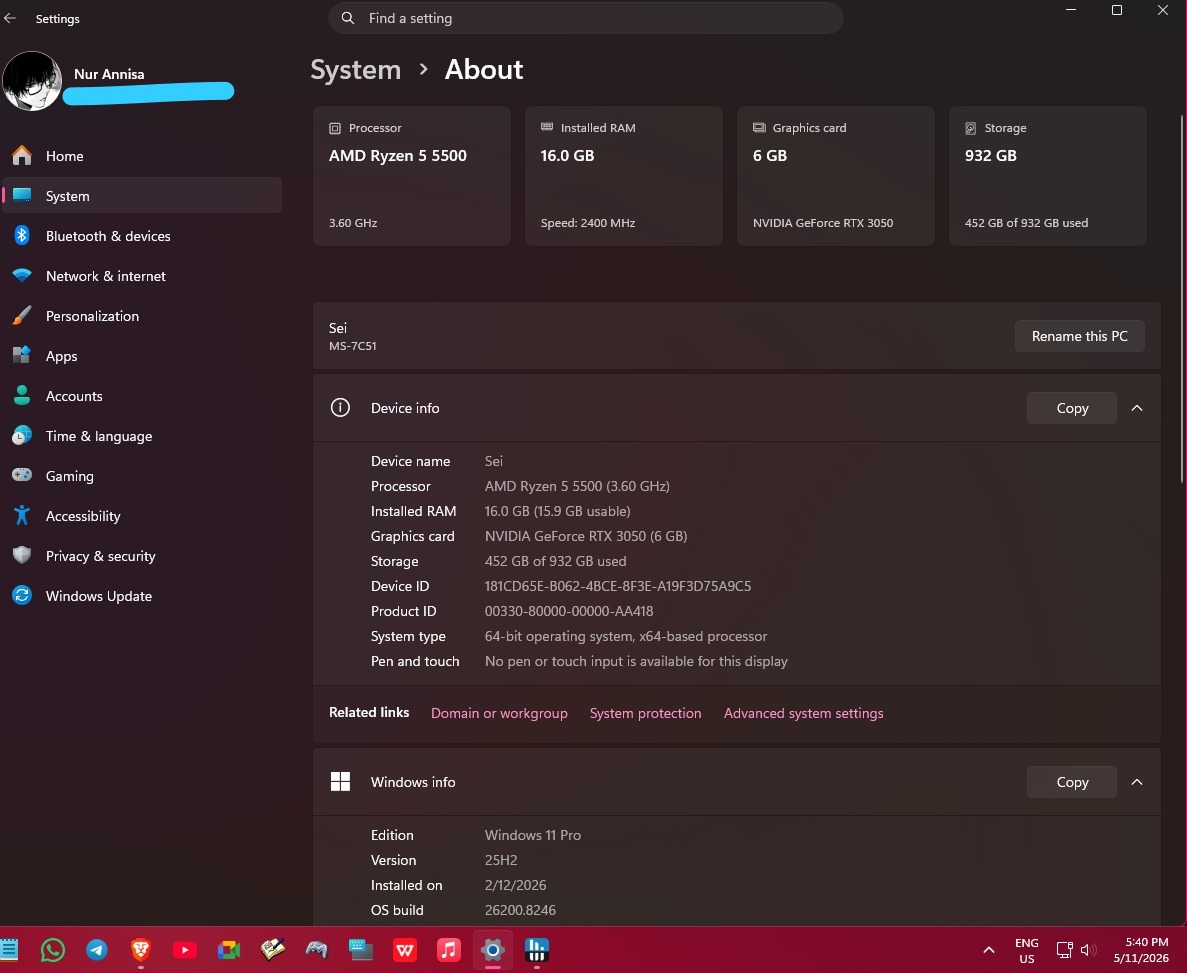Focus the Find a setting search box
1187x973 pixels.
pyautogui.click(x=585, y=18)
